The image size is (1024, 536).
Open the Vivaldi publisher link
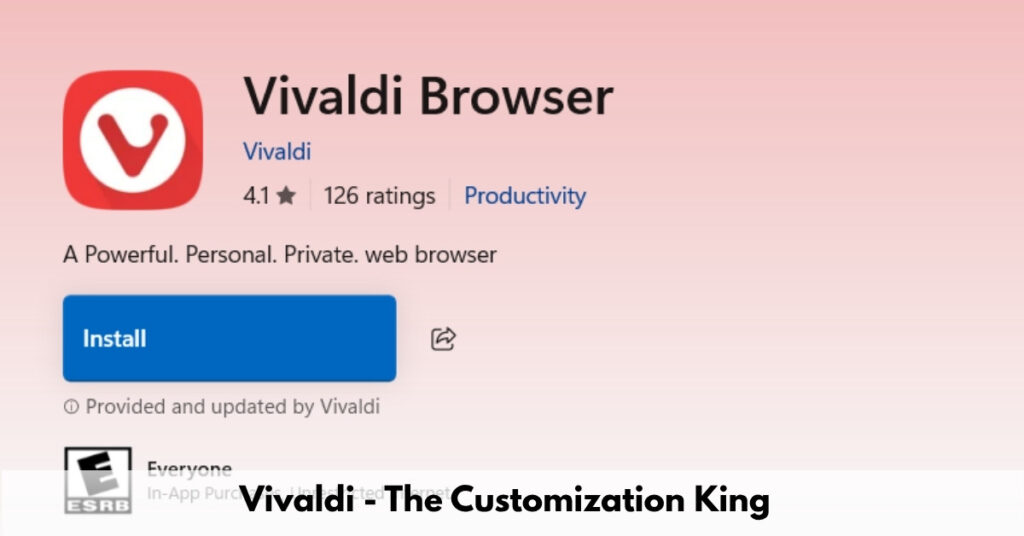coord(277,151)
